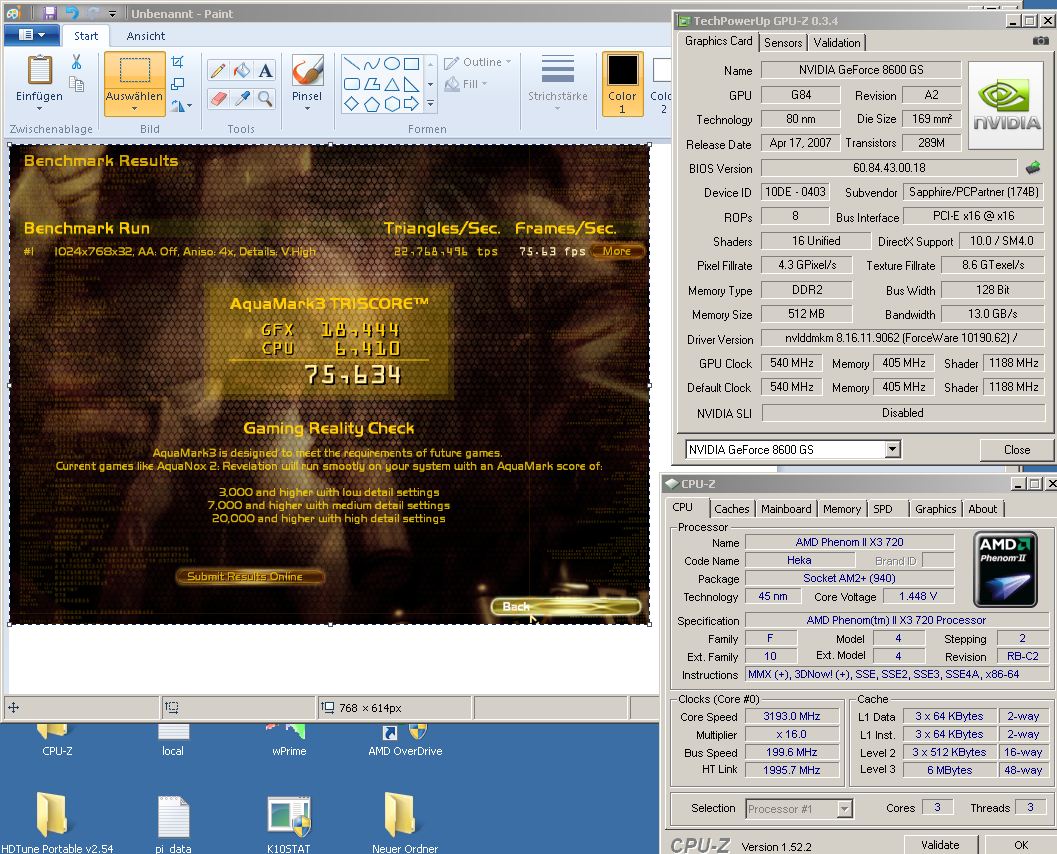
Task: Click the GPU-Z screenshot camera icon
Action: tap(1040, 41)
